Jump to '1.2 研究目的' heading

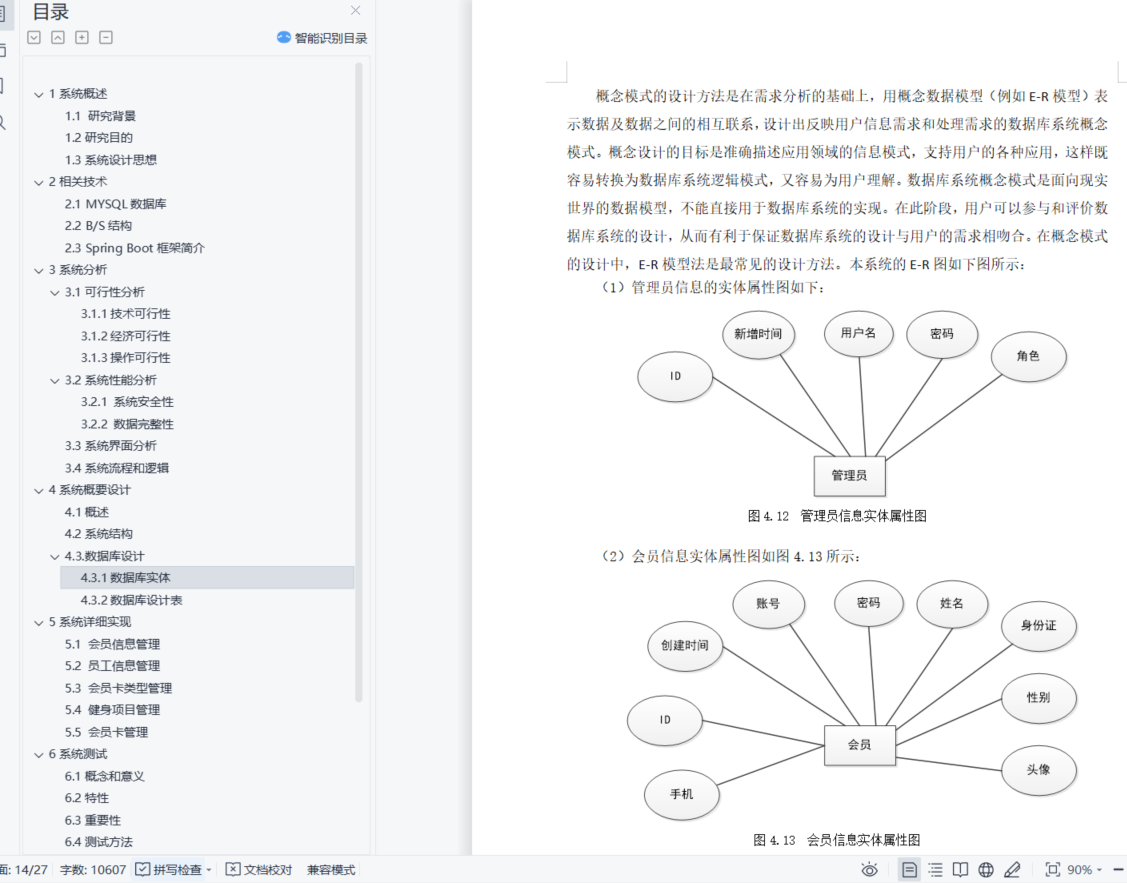98,137
